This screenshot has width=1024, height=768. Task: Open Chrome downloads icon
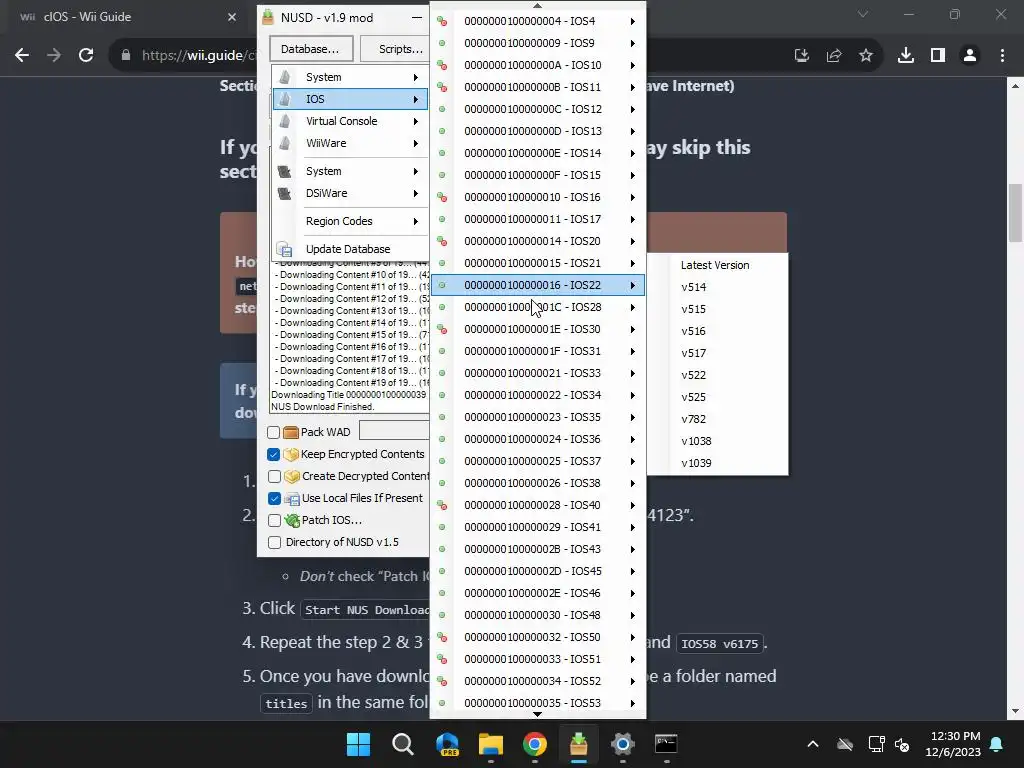[906, 56]
